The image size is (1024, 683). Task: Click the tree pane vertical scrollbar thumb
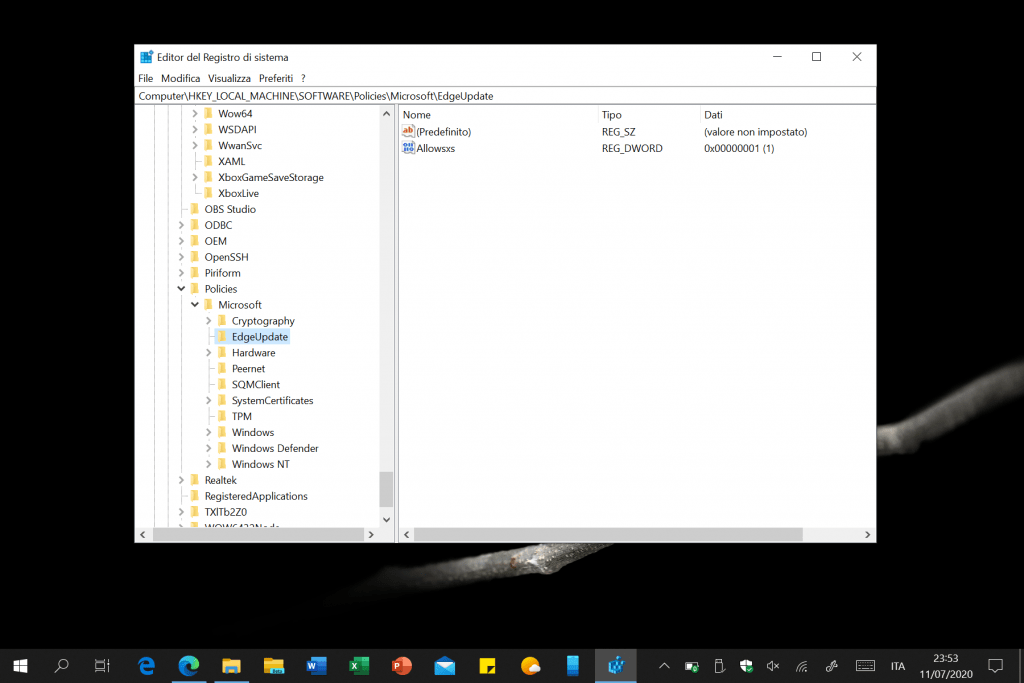coord(387,489)
